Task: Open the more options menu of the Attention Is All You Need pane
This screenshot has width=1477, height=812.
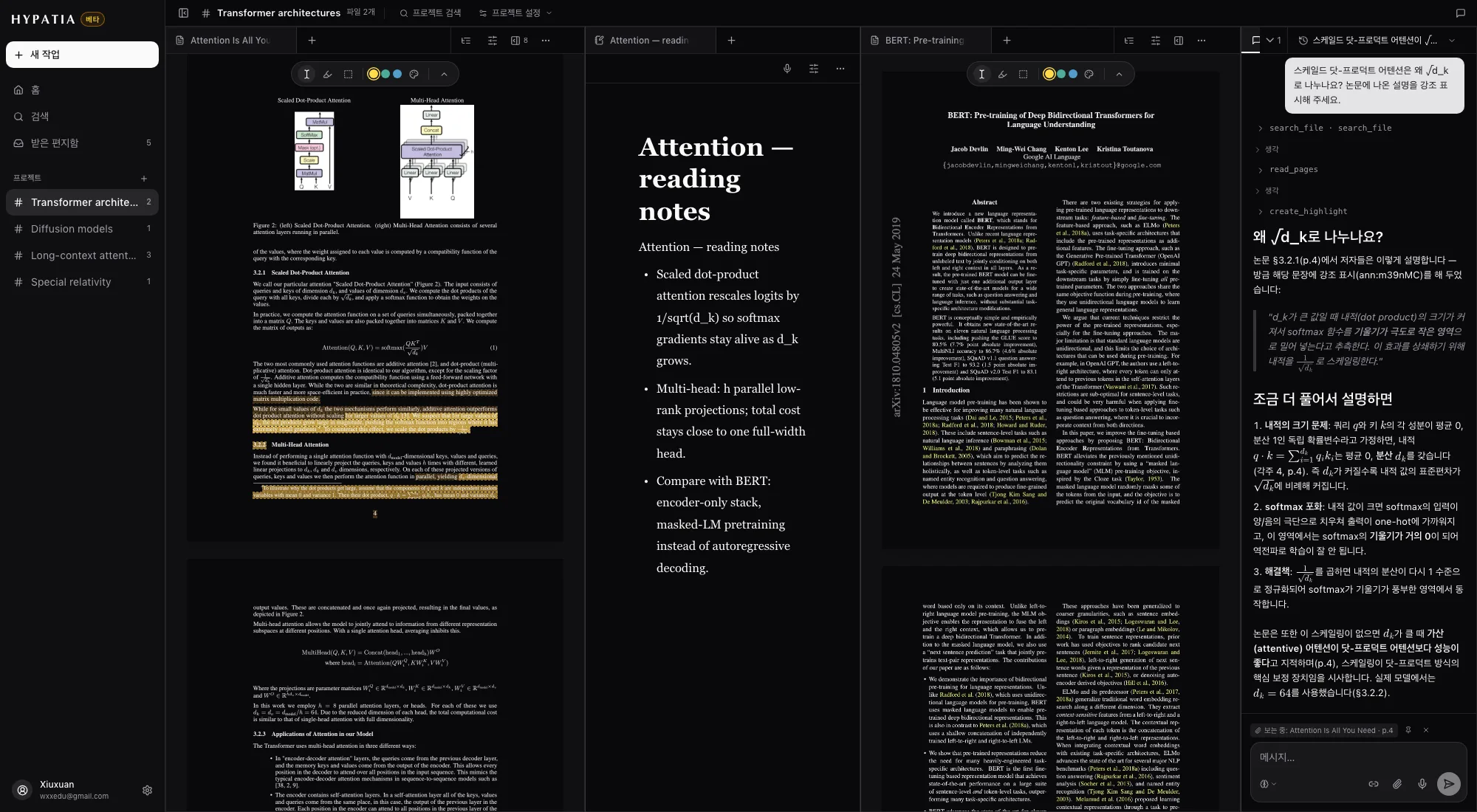Action: pos(546,41)
